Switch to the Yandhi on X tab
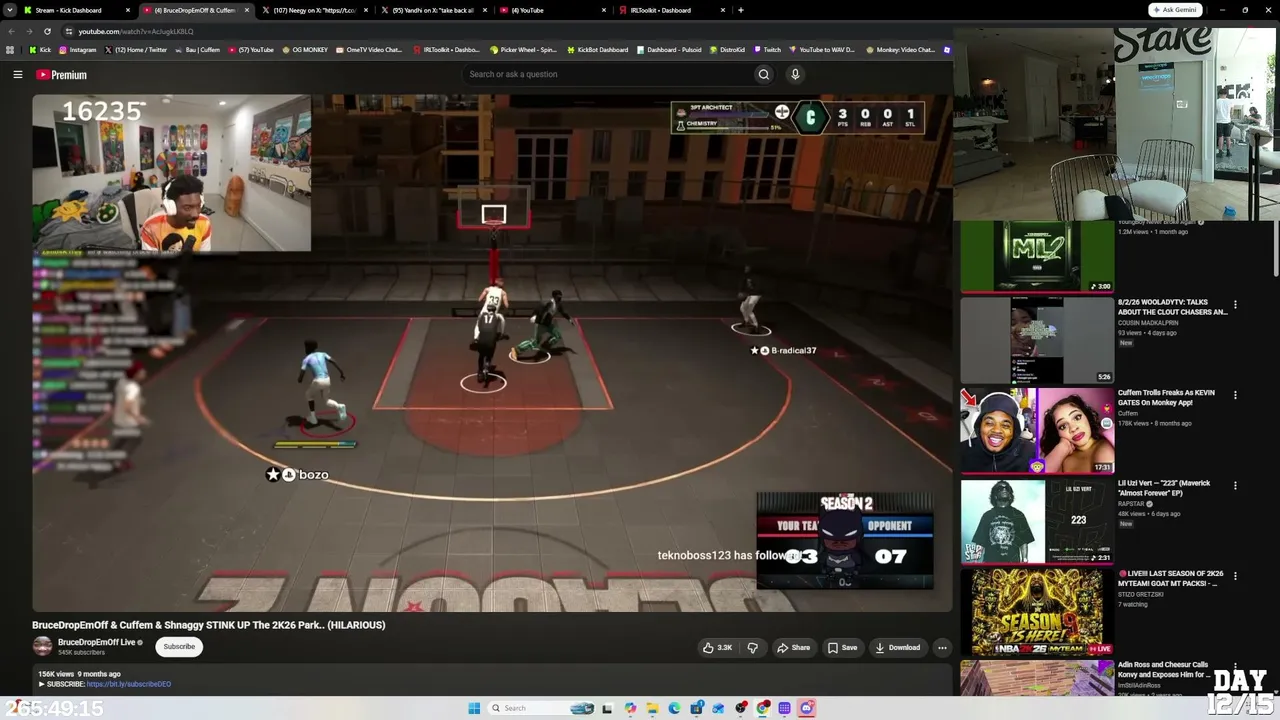 click(x=433, y=10)
